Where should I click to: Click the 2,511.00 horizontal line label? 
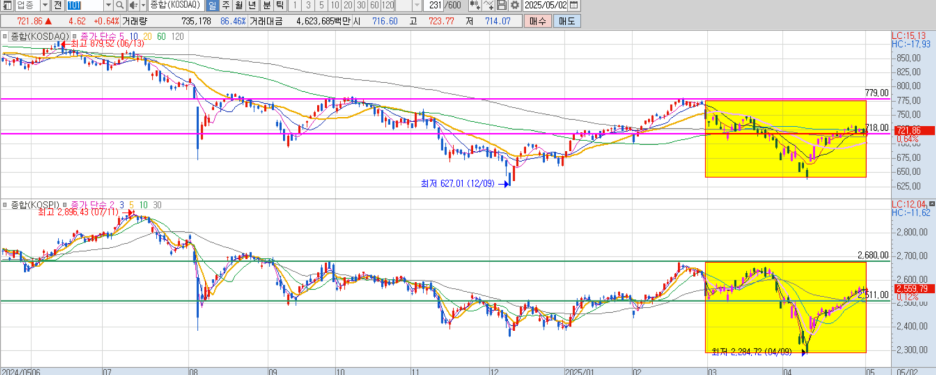click(x=873, y=294)
